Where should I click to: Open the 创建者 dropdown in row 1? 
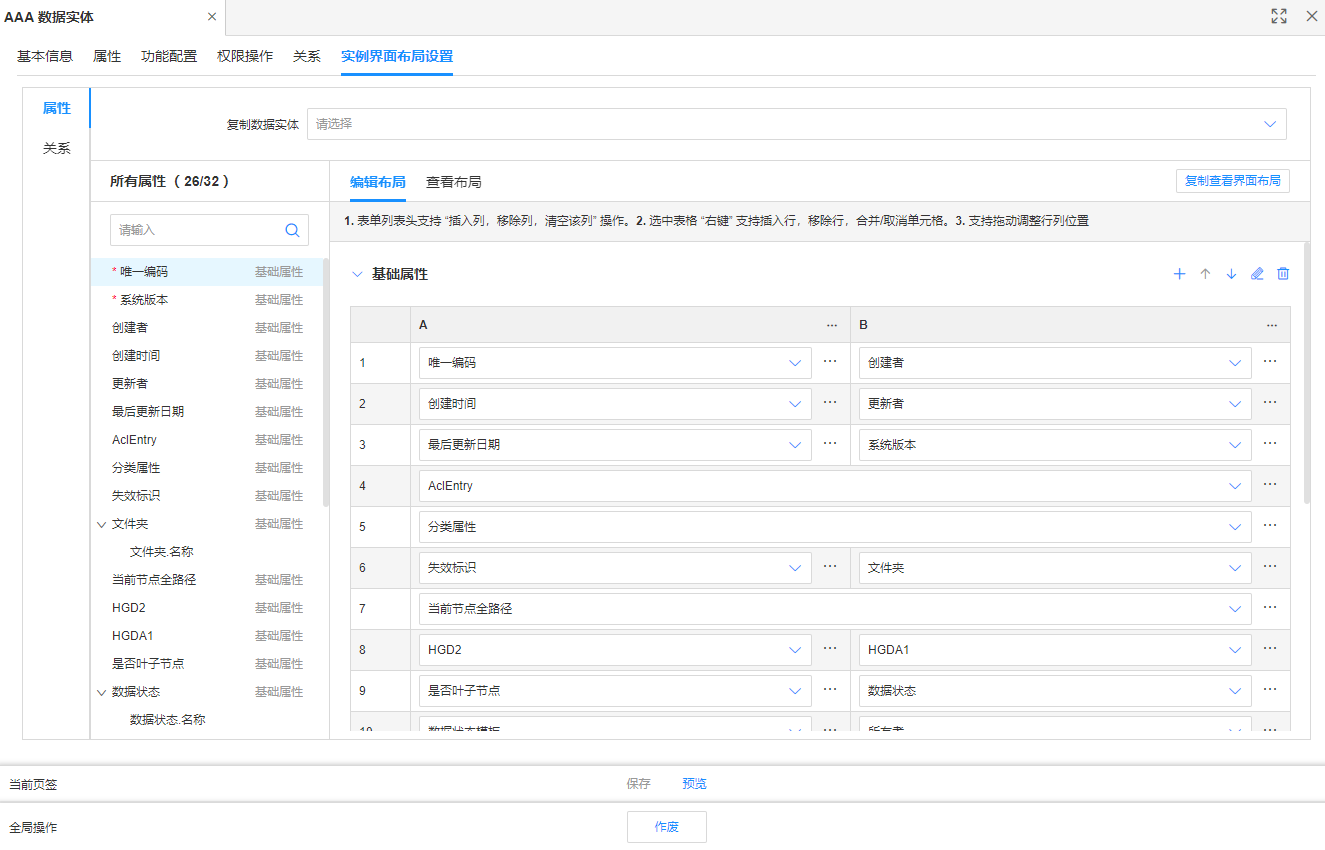1055,363
